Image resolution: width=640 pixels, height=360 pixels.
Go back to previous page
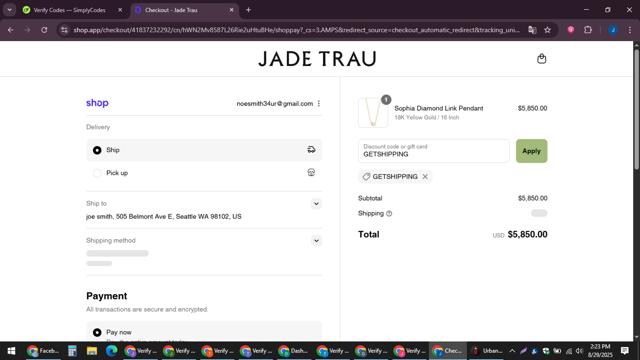click(x=11, y=30)
